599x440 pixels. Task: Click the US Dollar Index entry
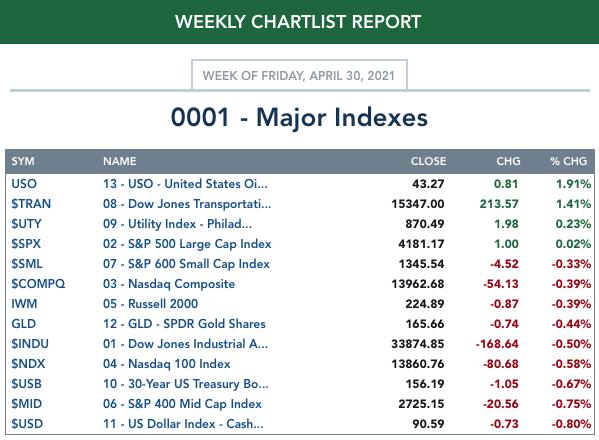pos(183,424)
